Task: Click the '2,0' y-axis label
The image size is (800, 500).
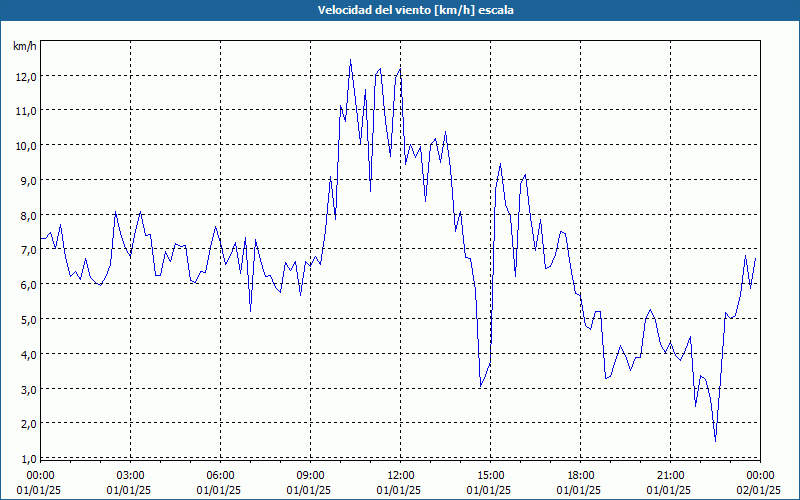Action: tap(28, 424)
